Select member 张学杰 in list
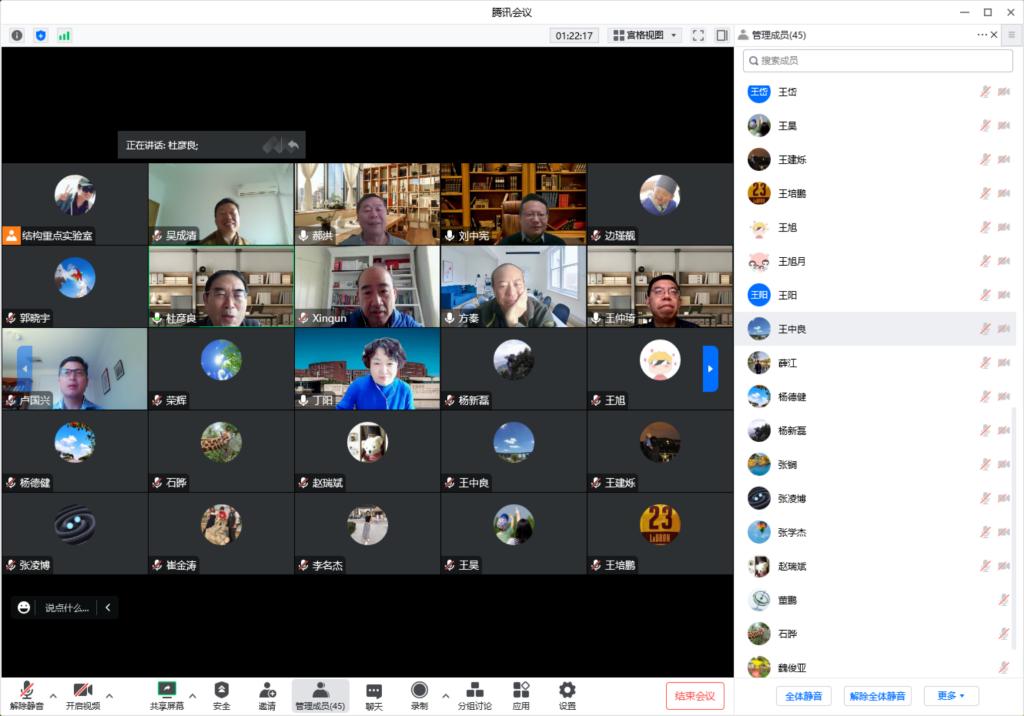1024x716 pixels. point(877,532)
